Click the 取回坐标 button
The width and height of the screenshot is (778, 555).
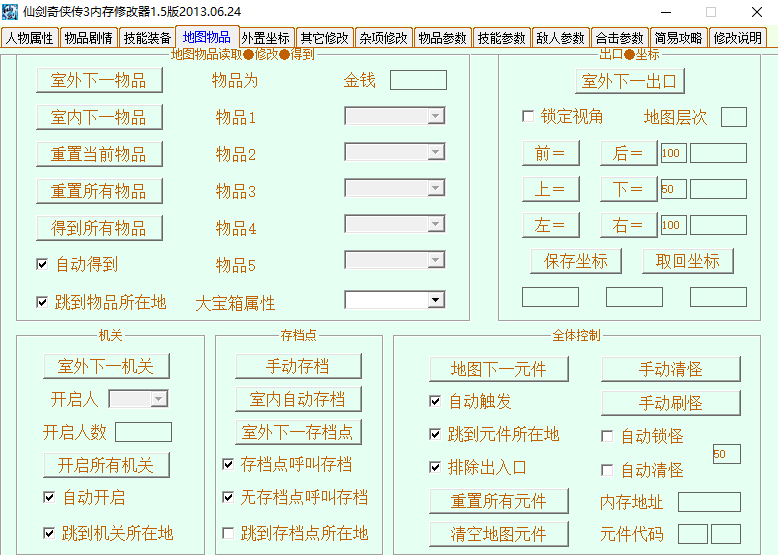688,261
